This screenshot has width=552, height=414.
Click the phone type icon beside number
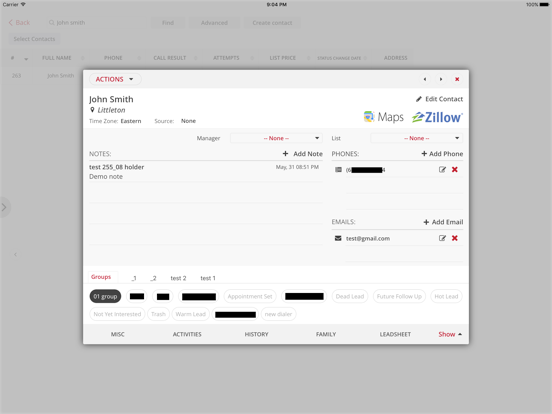338,170
